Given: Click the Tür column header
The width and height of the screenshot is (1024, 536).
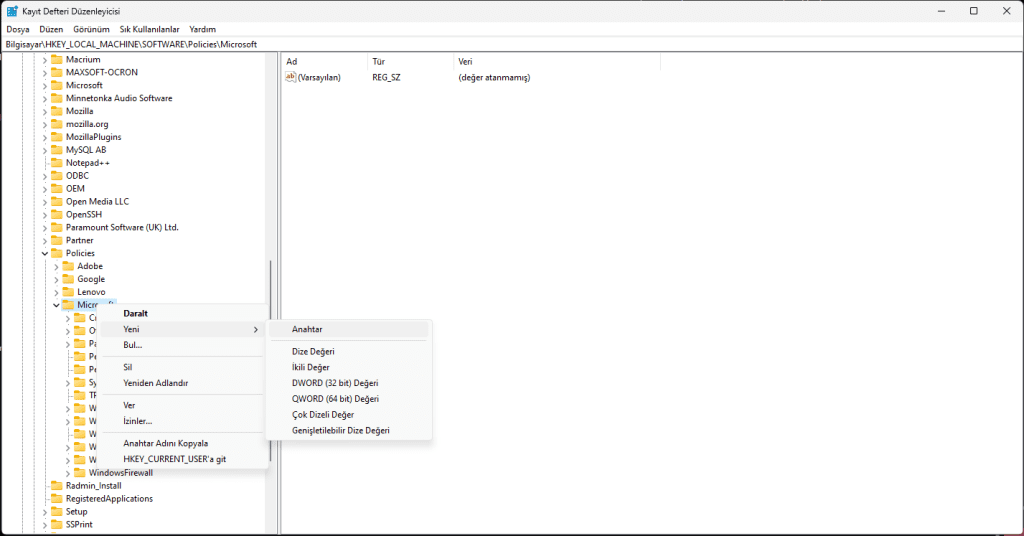Looking at the screenshot, I should pos(410,61).
